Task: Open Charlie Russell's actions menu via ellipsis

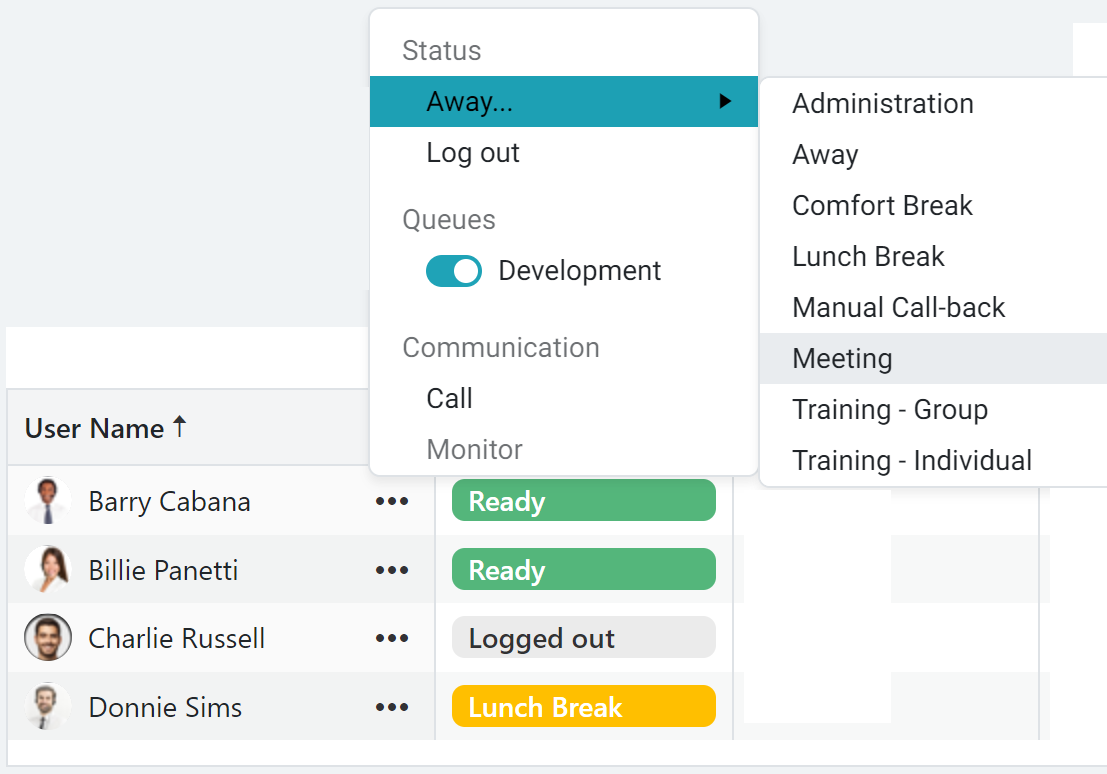Action: coord(392,638)
